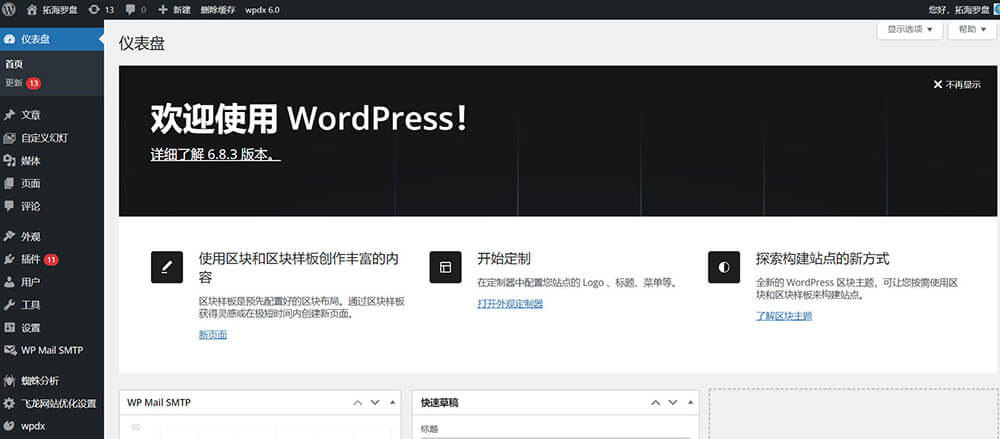Screen dimensions: 1000x439
Task: Expand the 显示选项 screen options dropdown
Action: (x=909, y=30)
